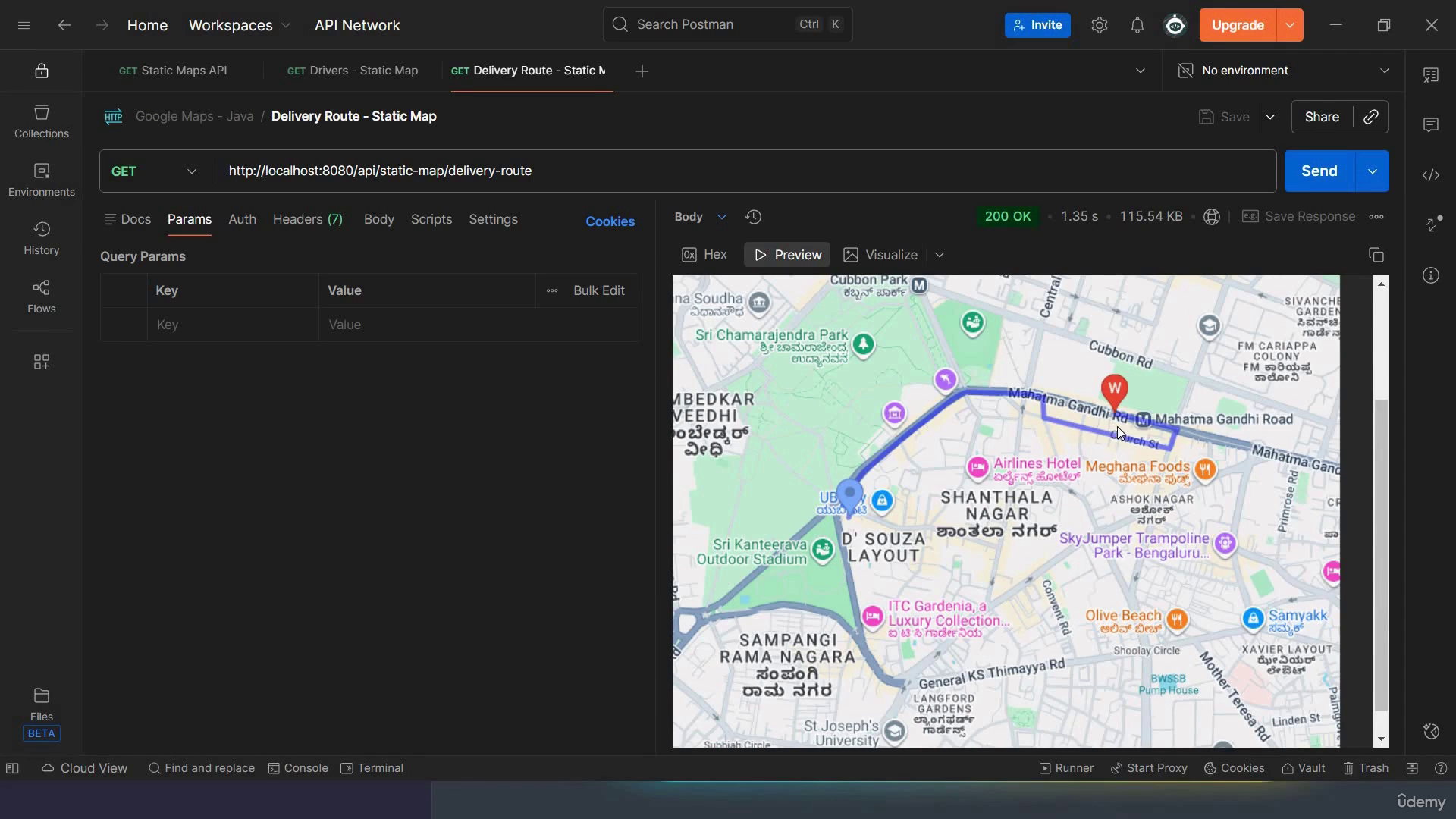Expand the Send options arrow
Screen dimensions: 1456x819
tap(1372, 171)
